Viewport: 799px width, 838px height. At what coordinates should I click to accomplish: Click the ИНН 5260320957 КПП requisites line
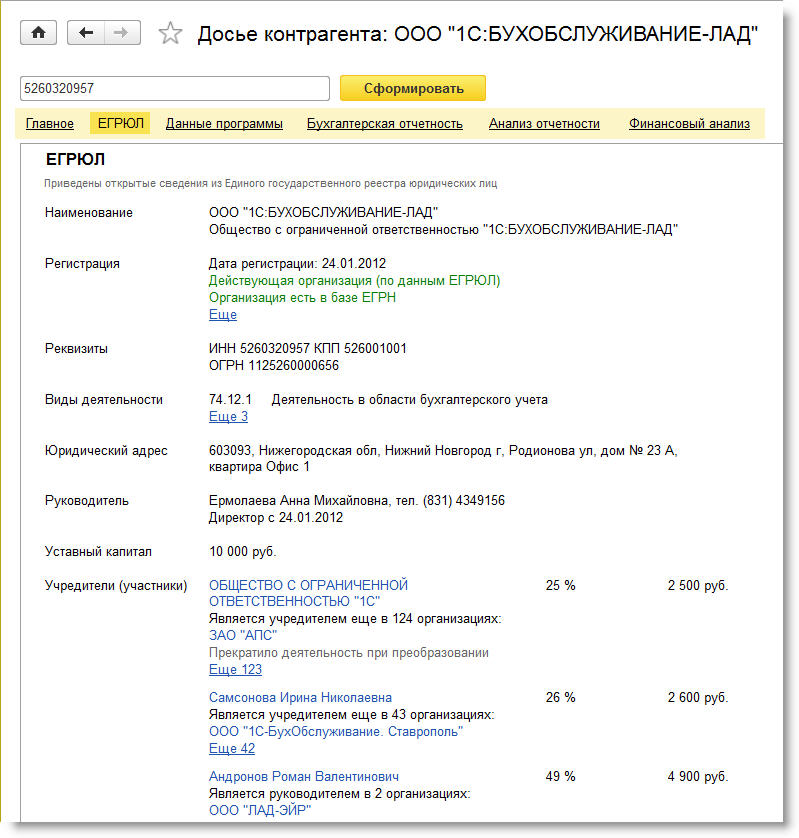tap(308, 348)
